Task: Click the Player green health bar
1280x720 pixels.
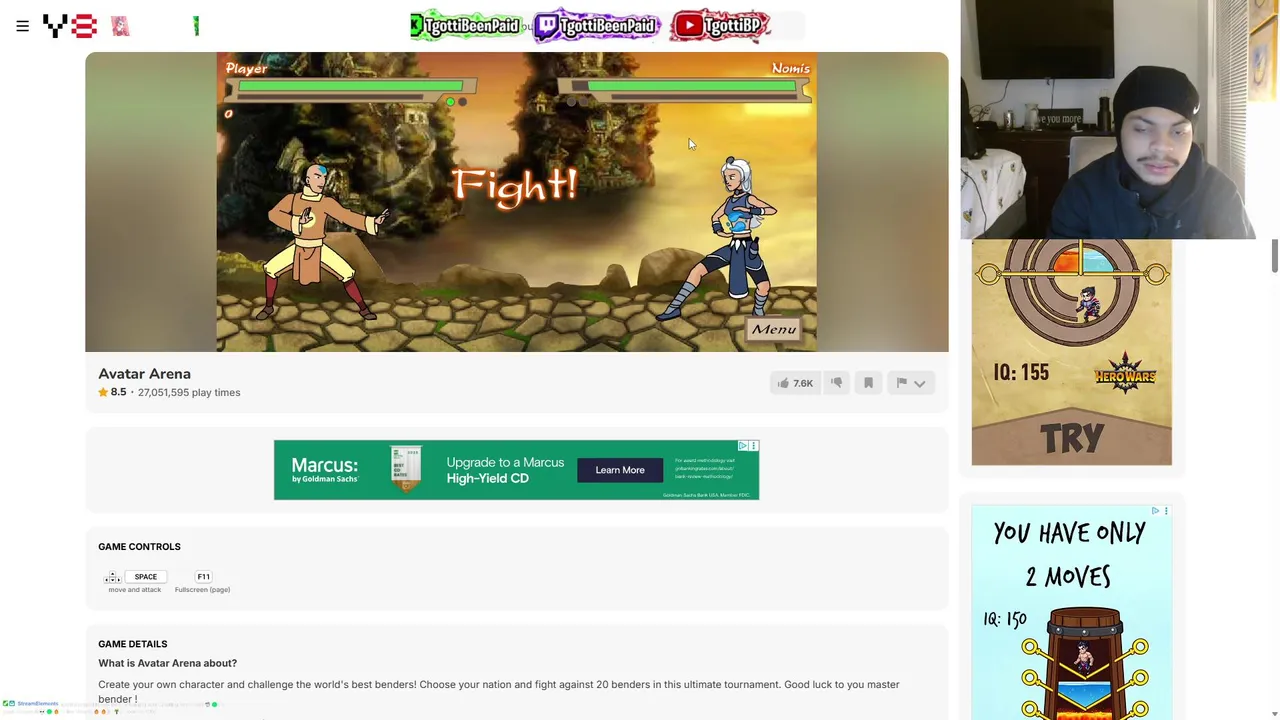Action: [350, 87]
